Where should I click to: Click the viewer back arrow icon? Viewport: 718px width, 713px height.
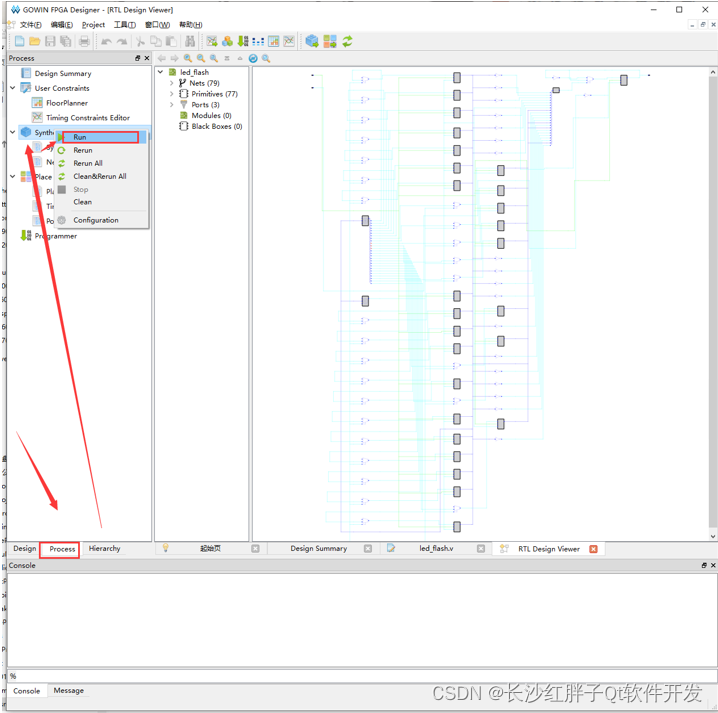[x=161, y=58]
